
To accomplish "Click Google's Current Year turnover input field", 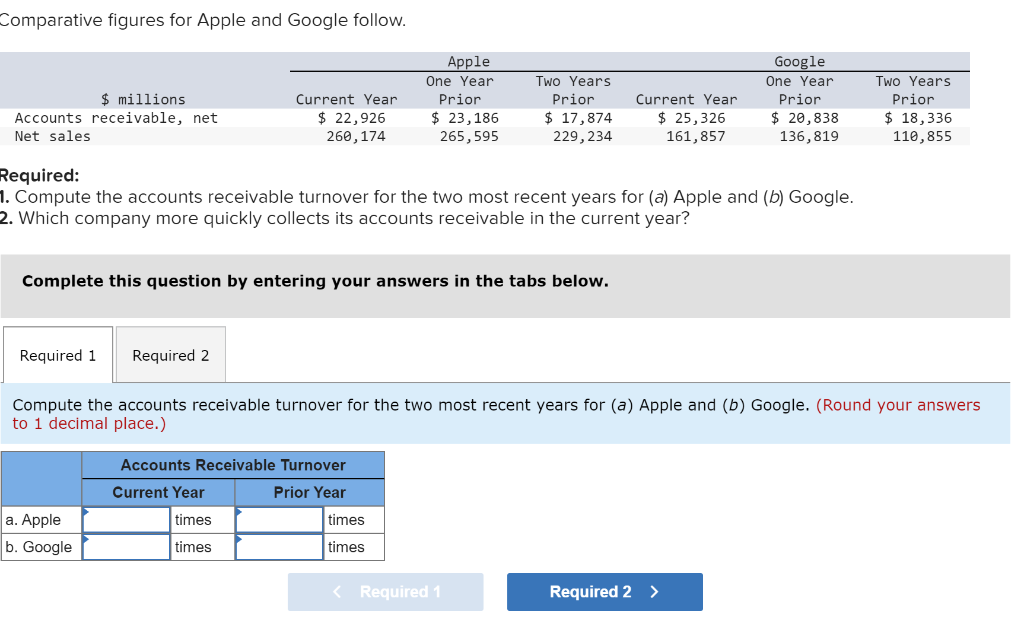I will (x=126, y=547).
